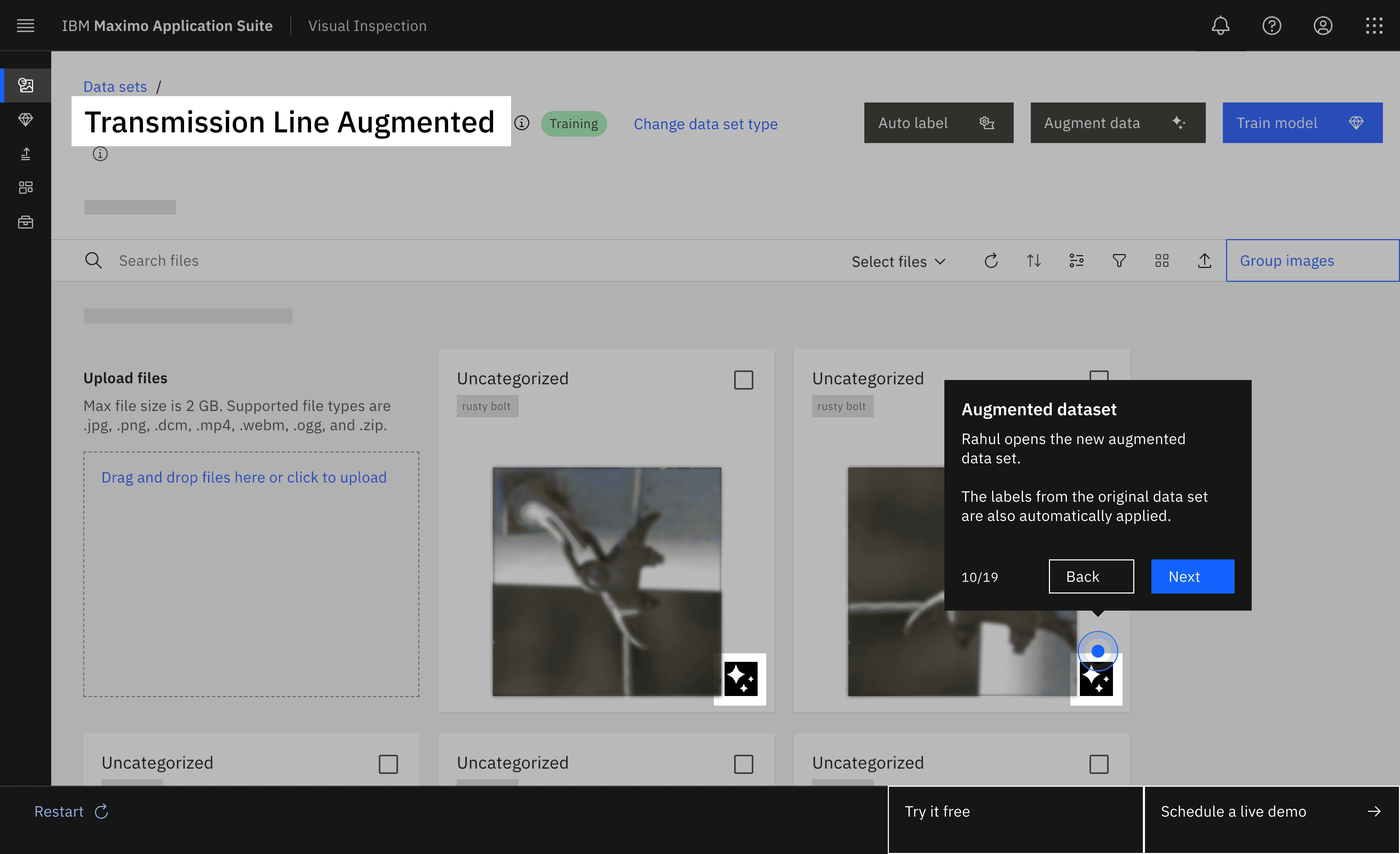Open the filter funnel icon

tap(1119, 261)
